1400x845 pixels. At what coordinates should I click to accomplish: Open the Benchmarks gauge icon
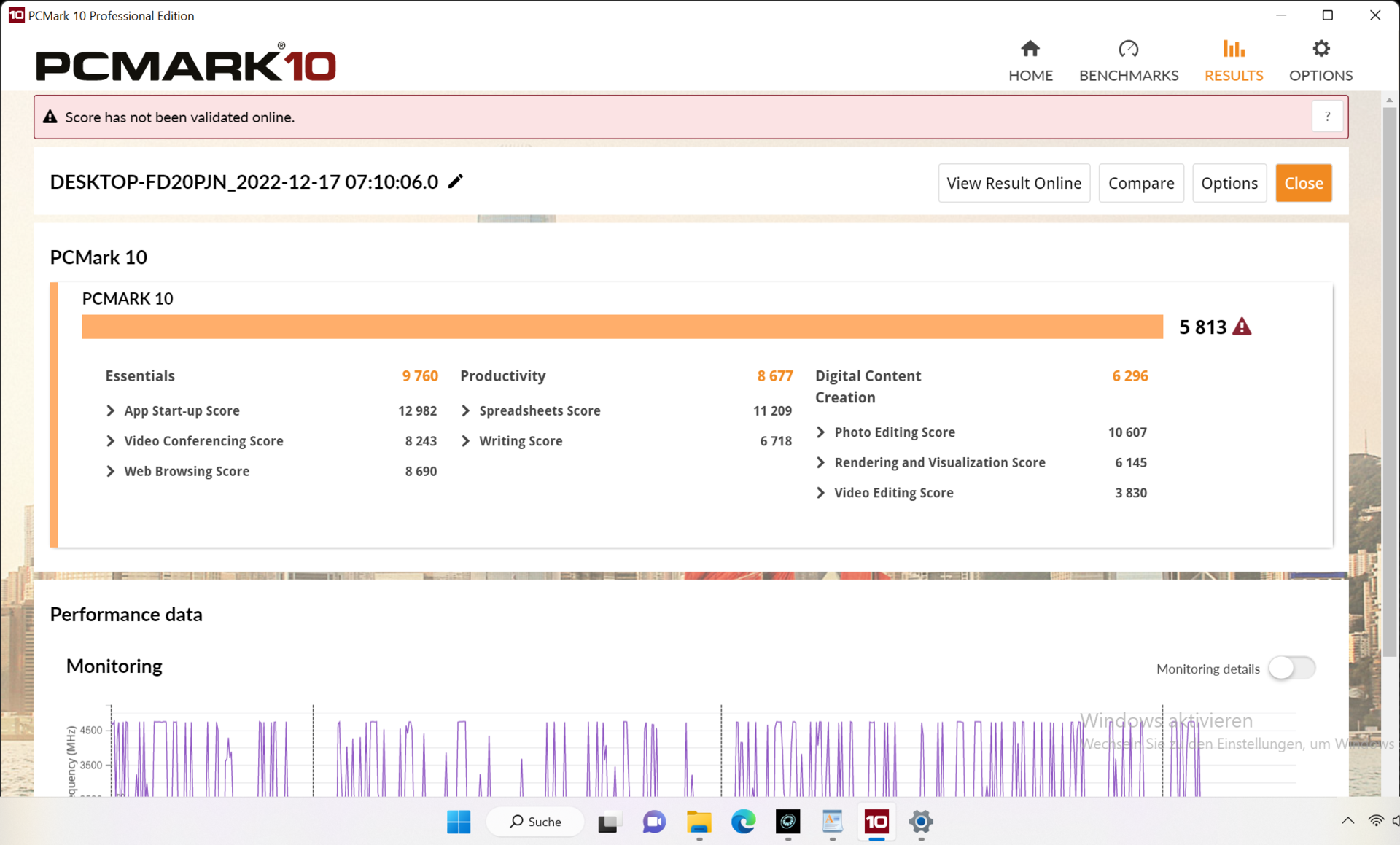[1128, 49]
